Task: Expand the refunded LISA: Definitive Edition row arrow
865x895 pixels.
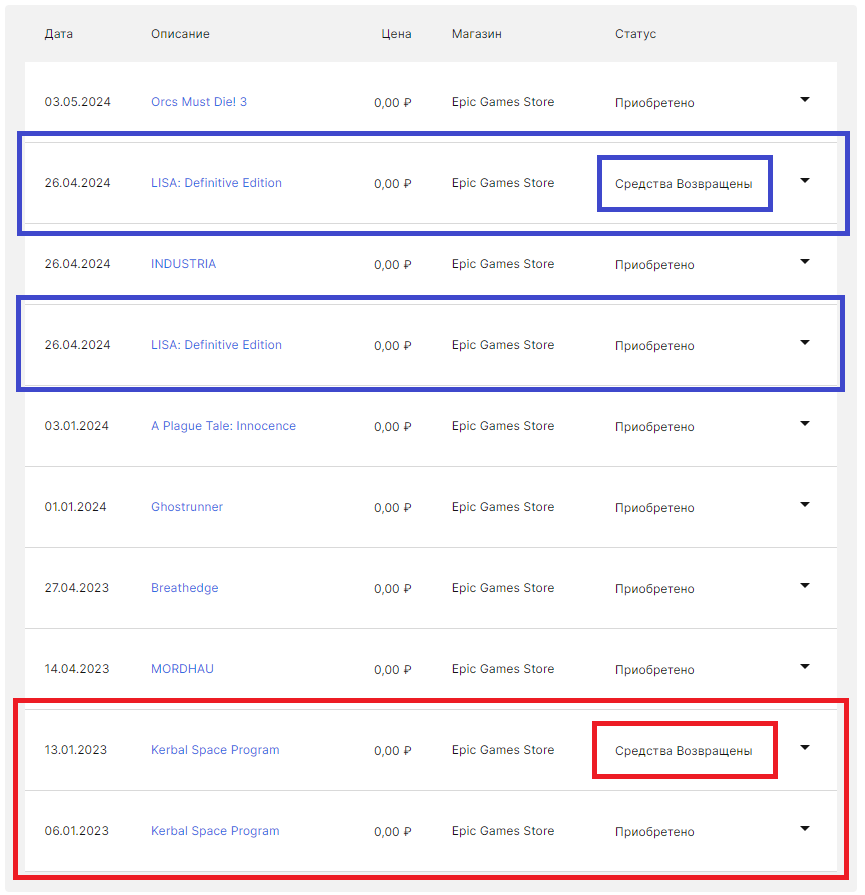Action: point(805,181)
